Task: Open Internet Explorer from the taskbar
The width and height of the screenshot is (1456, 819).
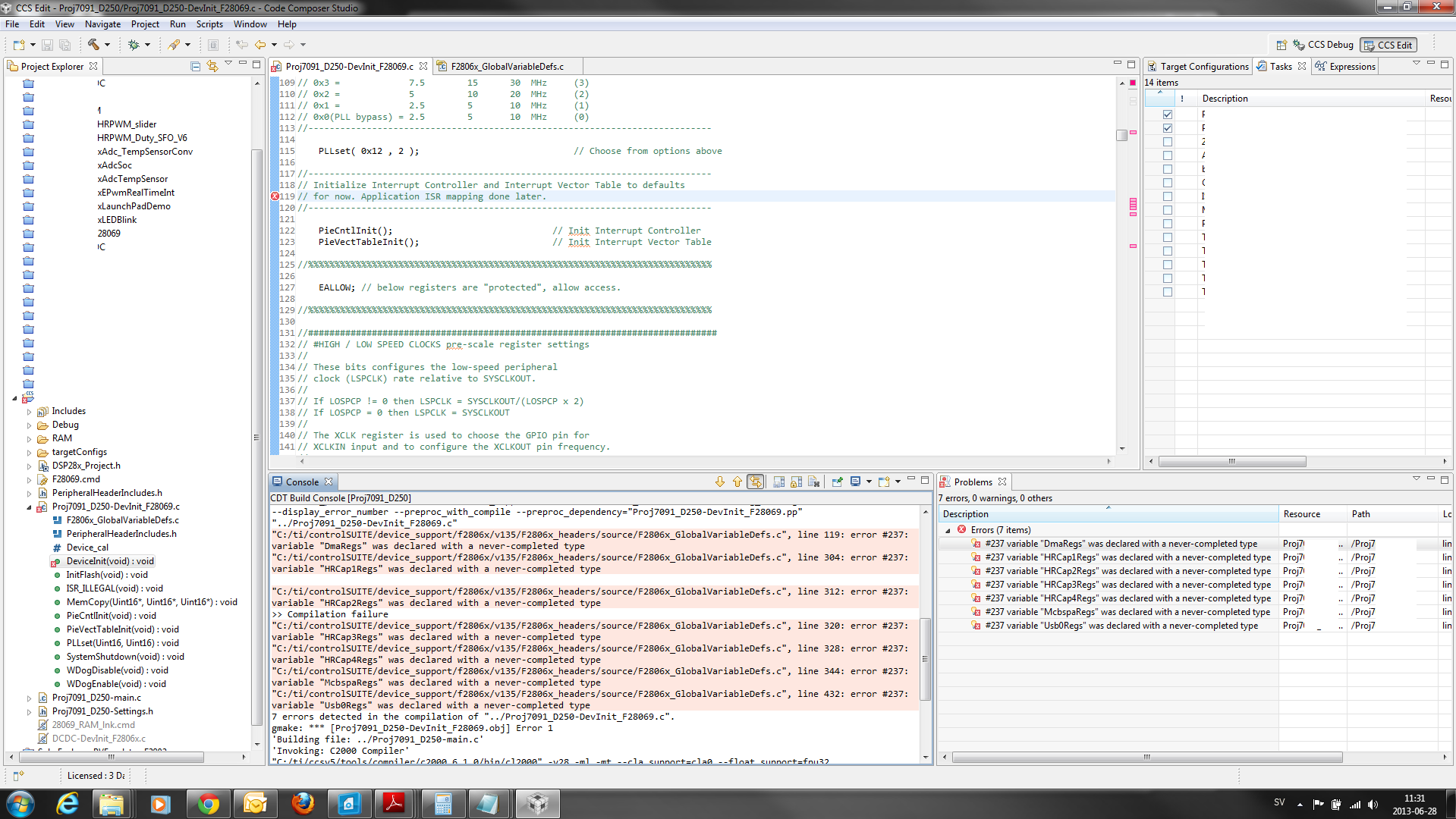Action: (x=68, y=804)
